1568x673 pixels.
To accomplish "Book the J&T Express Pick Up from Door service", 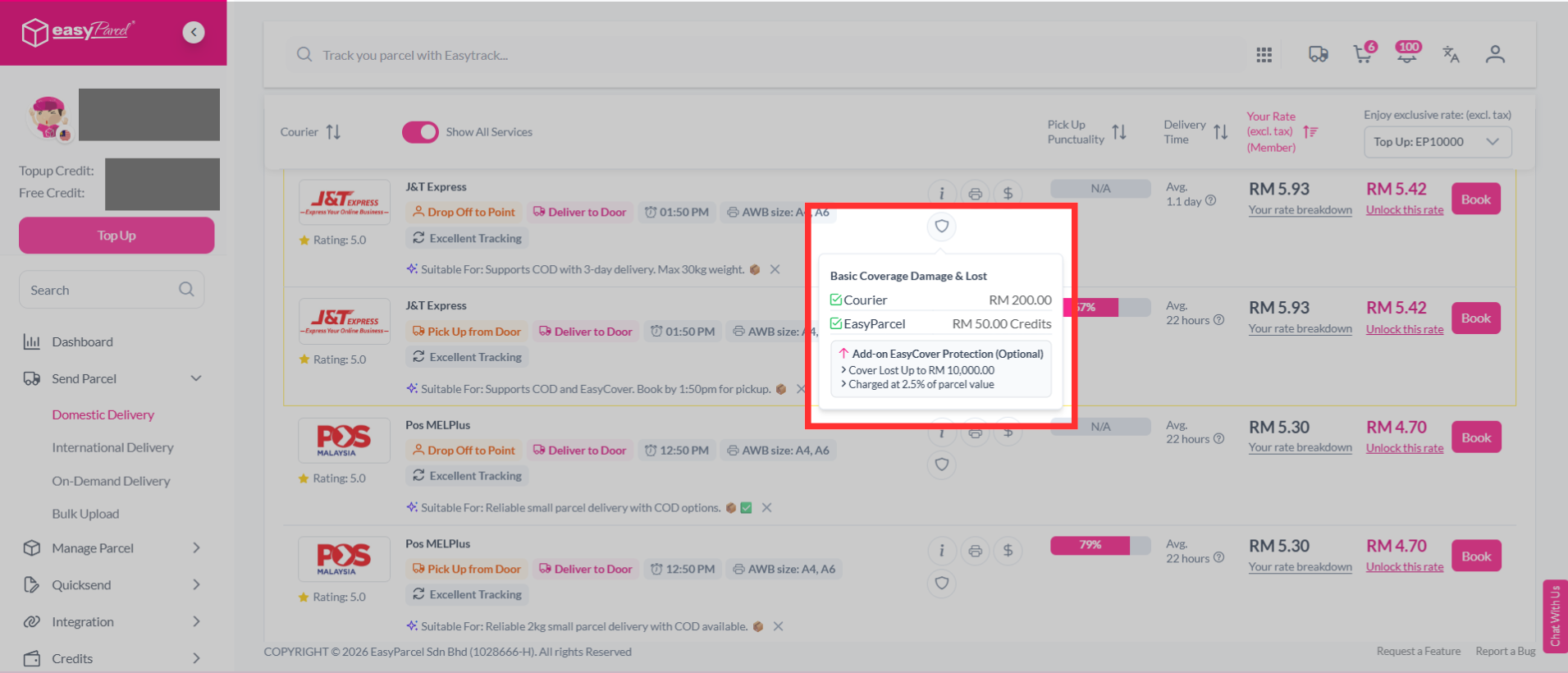I will click(1475, 318).
